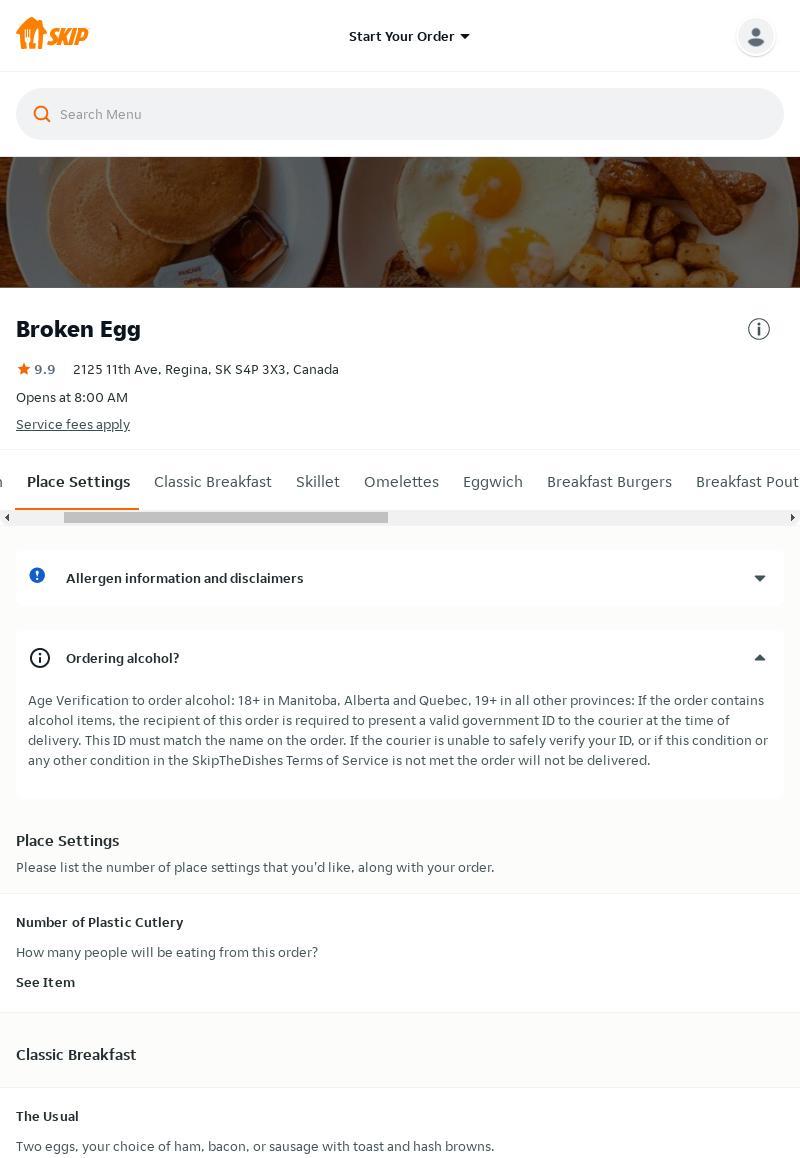Screen dimensions: 800x1158
Task: Switch to the Classic Breakfast tab
Action: coord(212,482)
